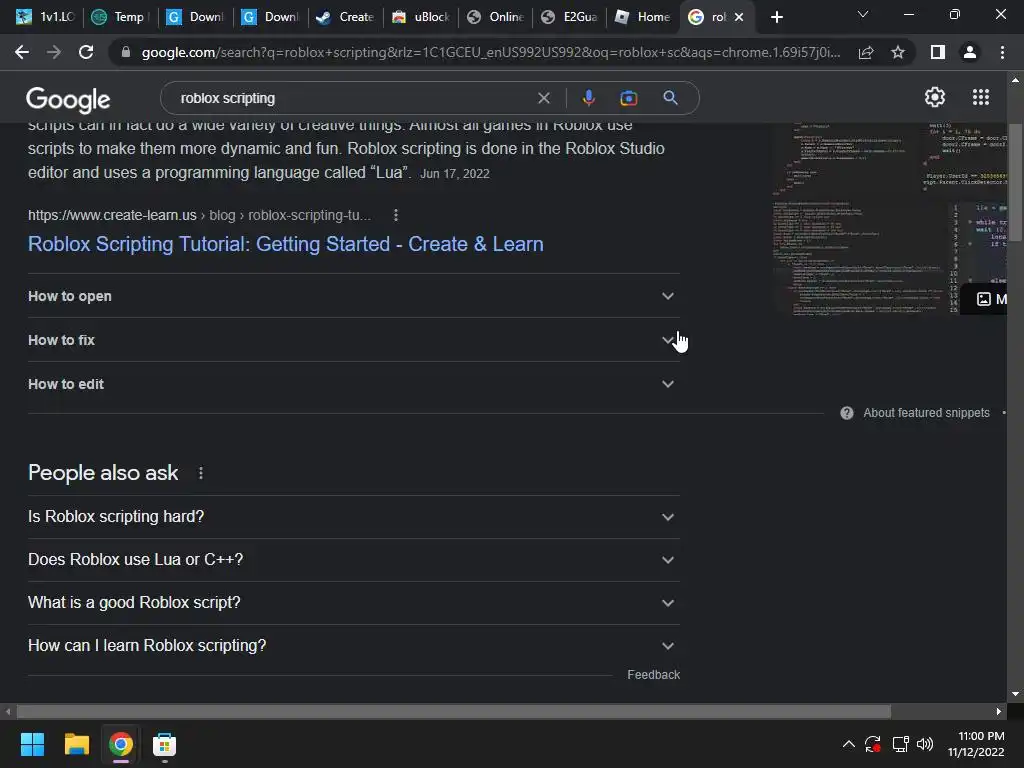Open Microsoft Store from taskbar
The image size is (1024, 768).
[165, 744]
